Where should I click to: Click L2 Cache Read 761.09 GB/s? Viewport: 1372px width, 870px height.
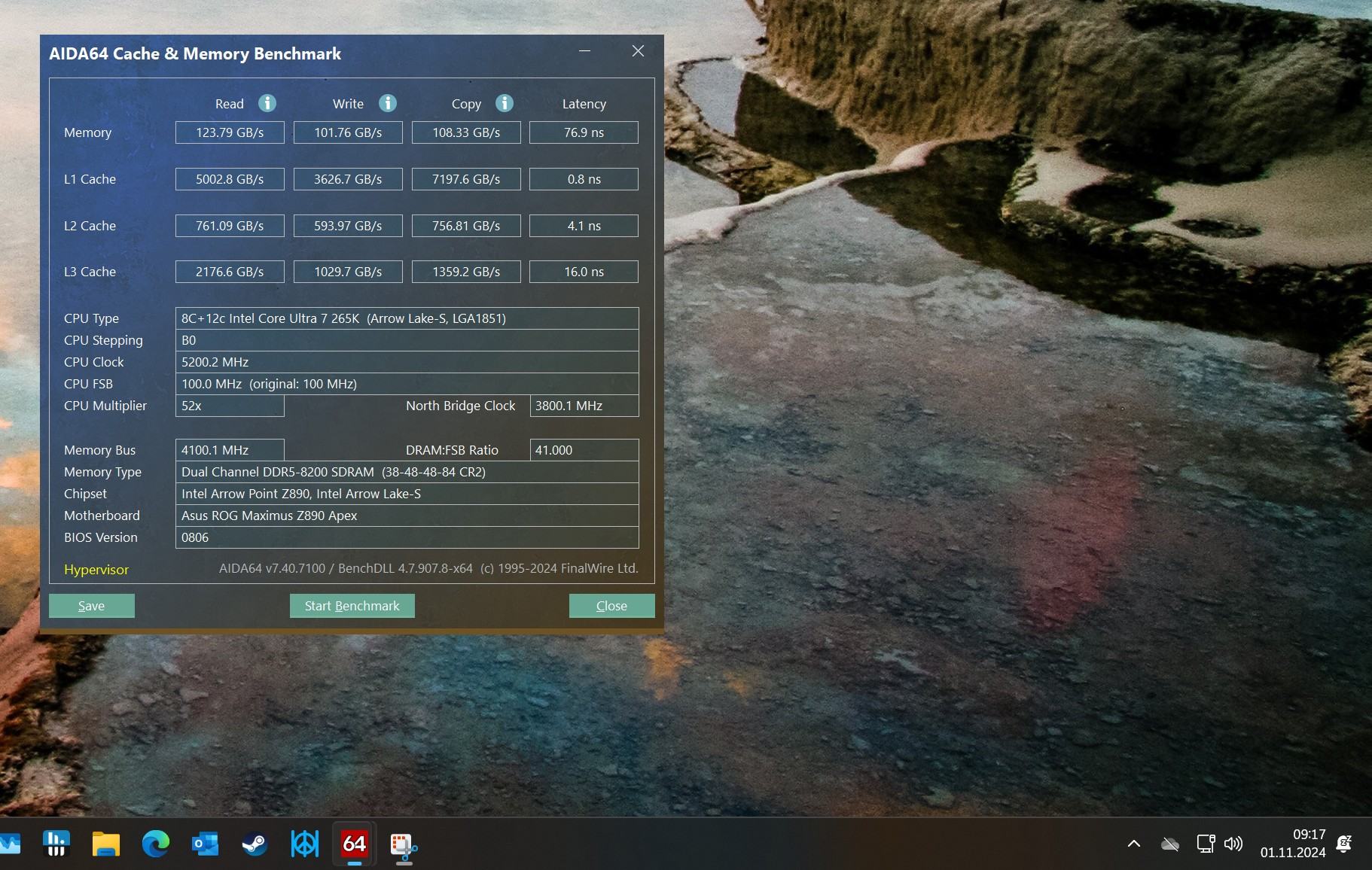230,226
